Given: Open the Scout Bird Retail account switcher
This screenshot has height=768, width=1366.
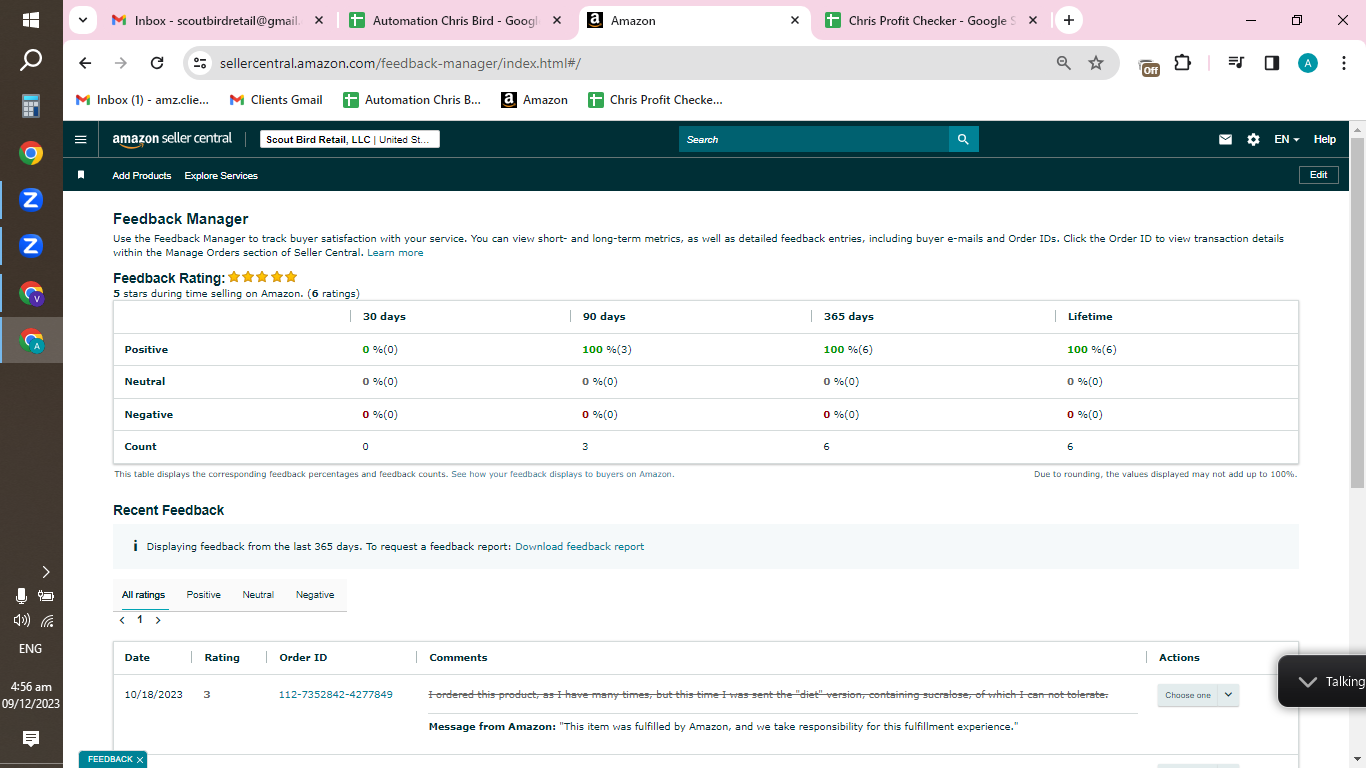Looking at the screenshot, I should [x=350, y=140].
